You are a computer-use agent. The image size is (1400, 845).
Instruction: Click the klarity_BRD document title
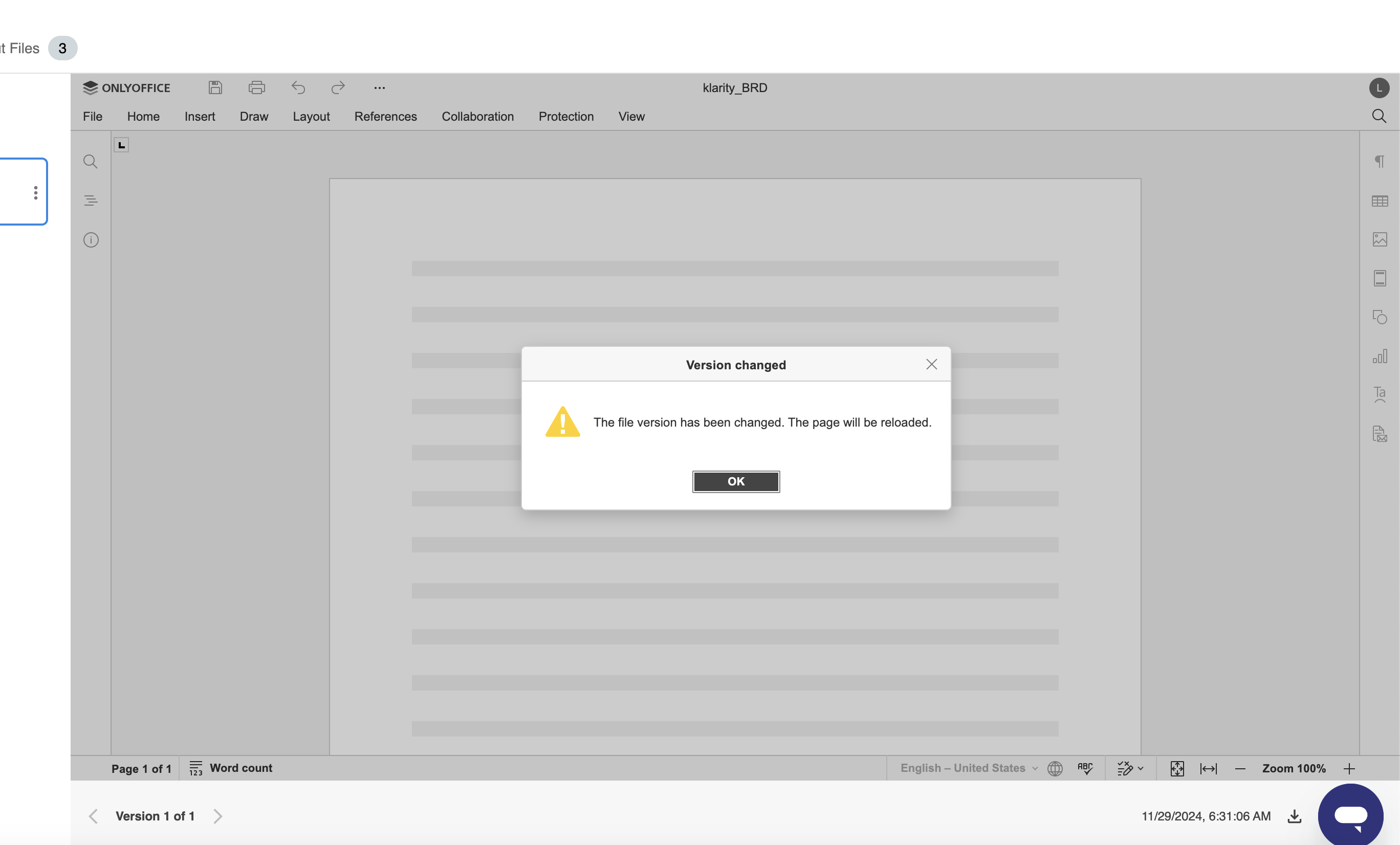pos(735,87)
